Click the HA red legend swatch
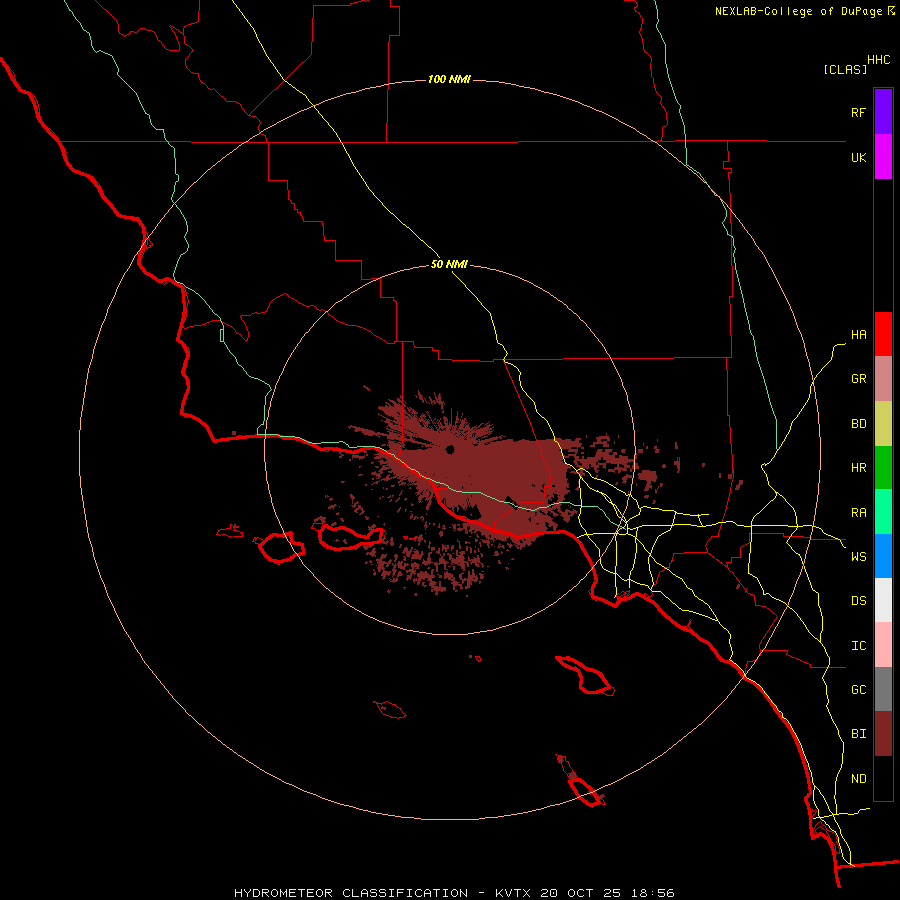Viewport: 900px width, 900px height. click(883, 334)
